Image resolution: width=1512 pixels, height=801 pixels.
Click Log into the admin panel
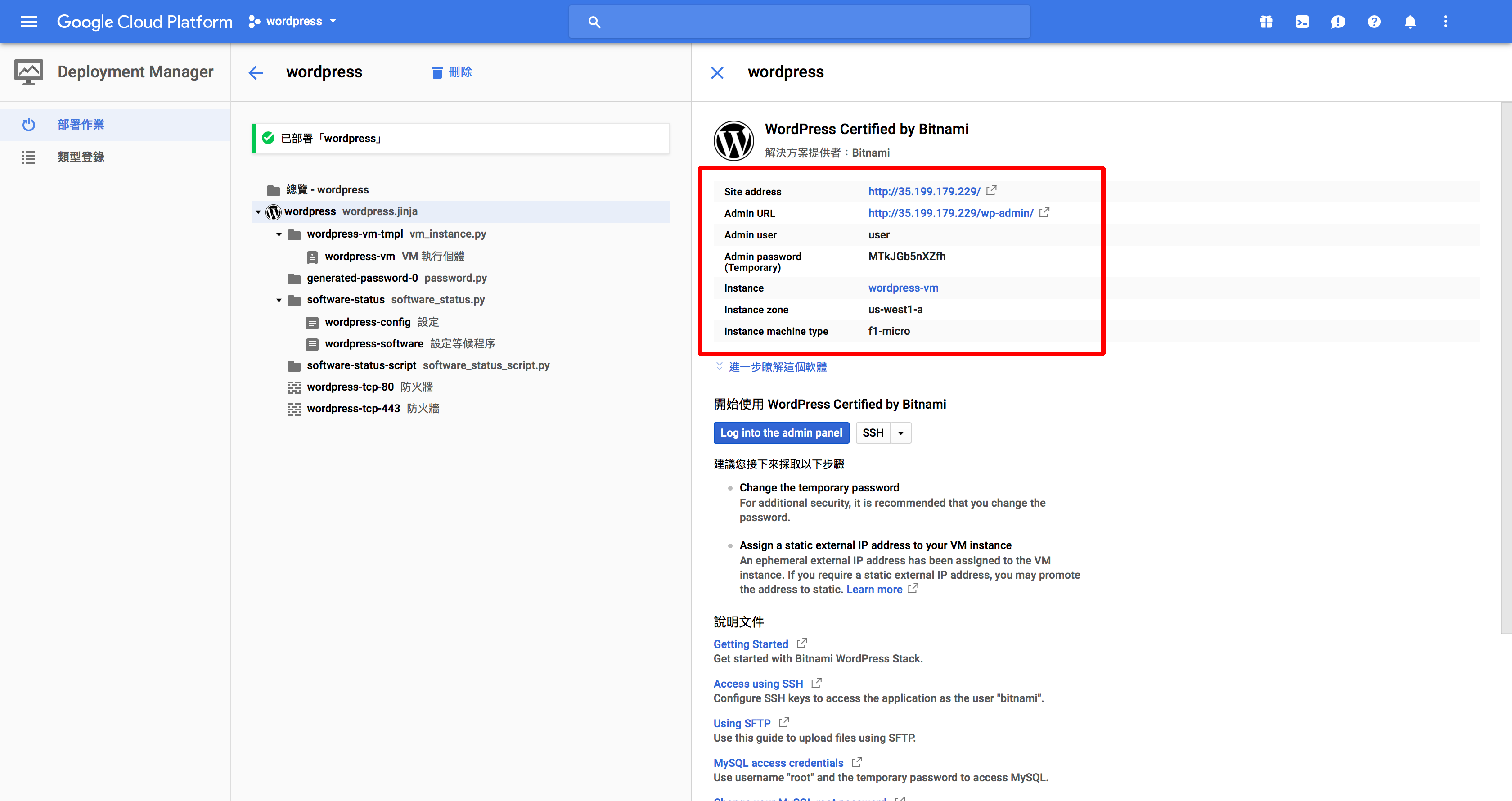coord(781,433)
